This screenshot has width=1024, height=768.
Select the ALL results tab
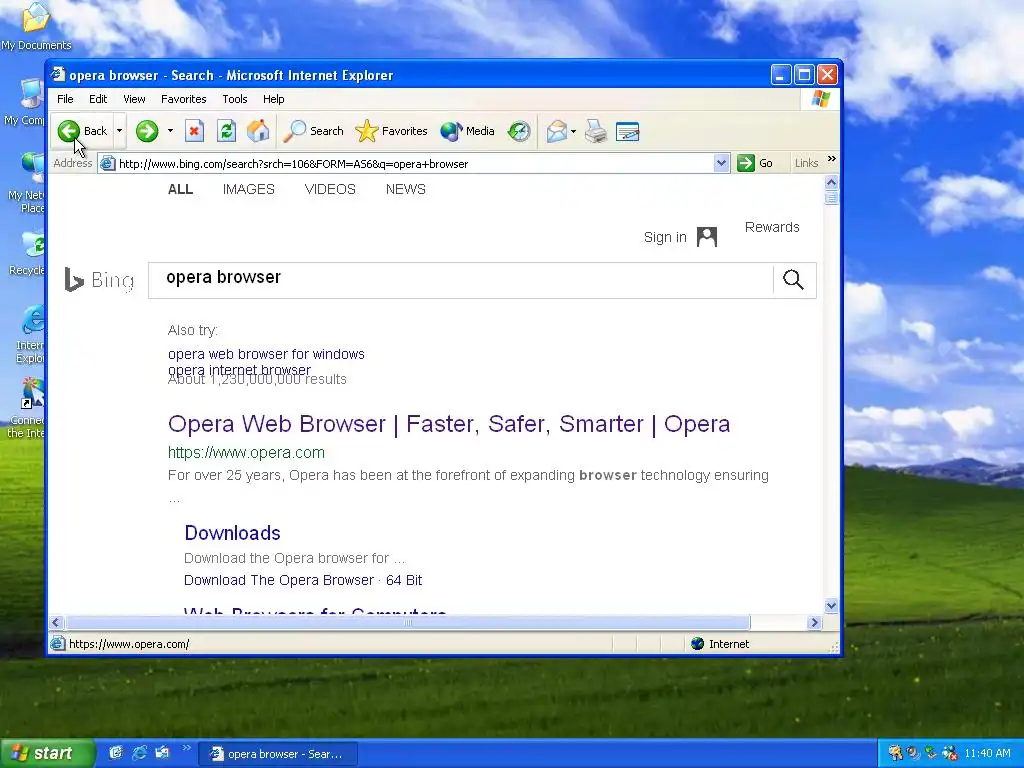[x=180, y=189]
